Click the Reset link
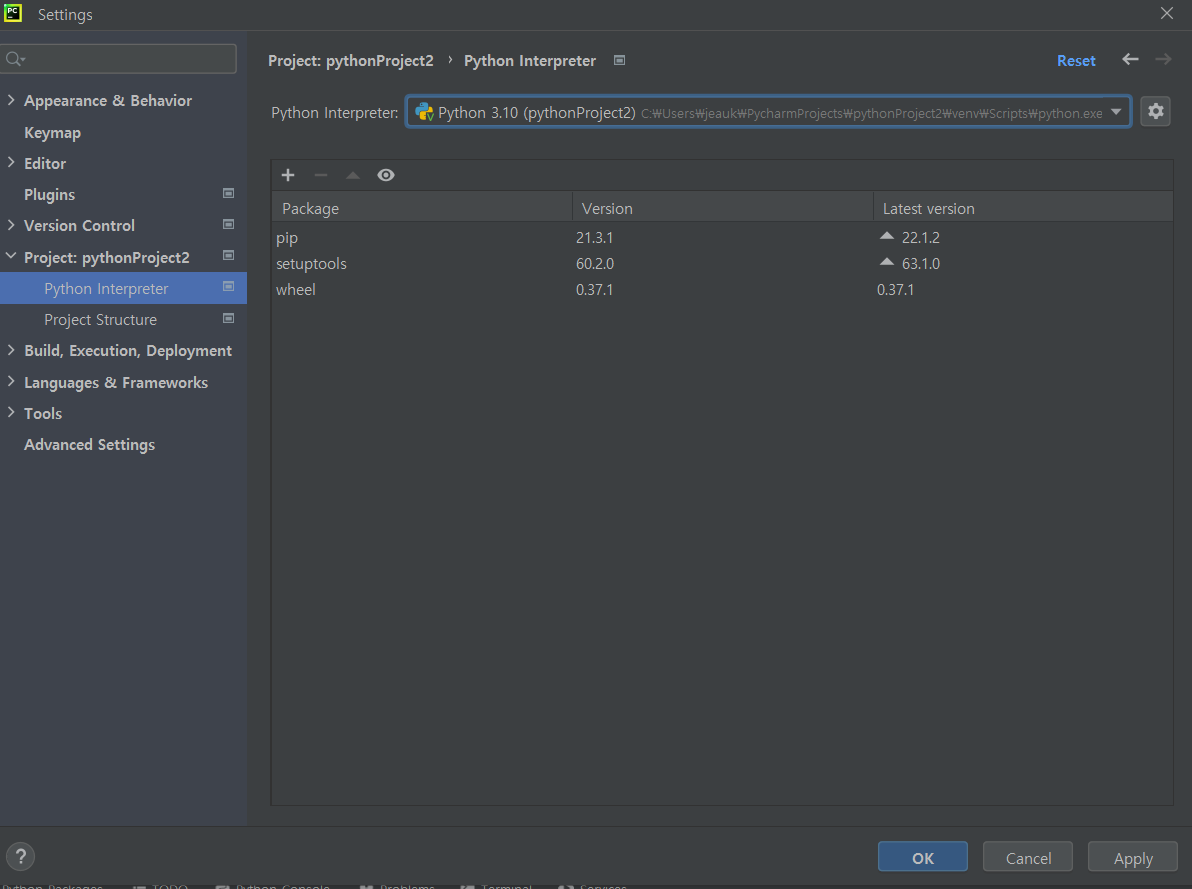Viewport: 1192px width, 889px height. [1076, 61]
